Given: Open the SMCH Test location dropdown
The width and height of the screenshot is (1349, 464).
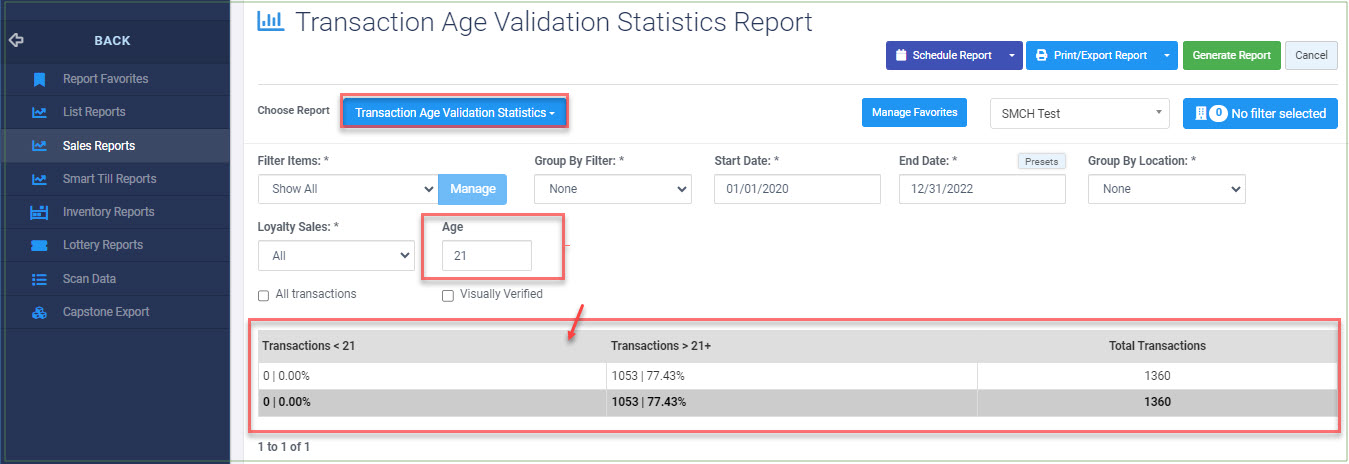Looking at the screenshot, I should point(1079,114).
